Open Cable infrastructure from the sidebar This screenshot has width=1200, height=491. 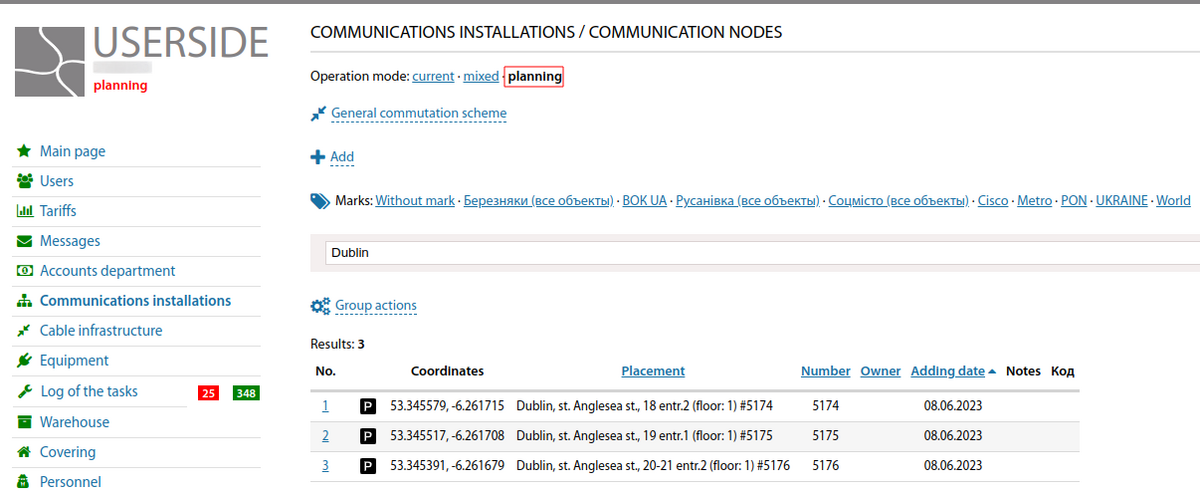tap(100, 331)
